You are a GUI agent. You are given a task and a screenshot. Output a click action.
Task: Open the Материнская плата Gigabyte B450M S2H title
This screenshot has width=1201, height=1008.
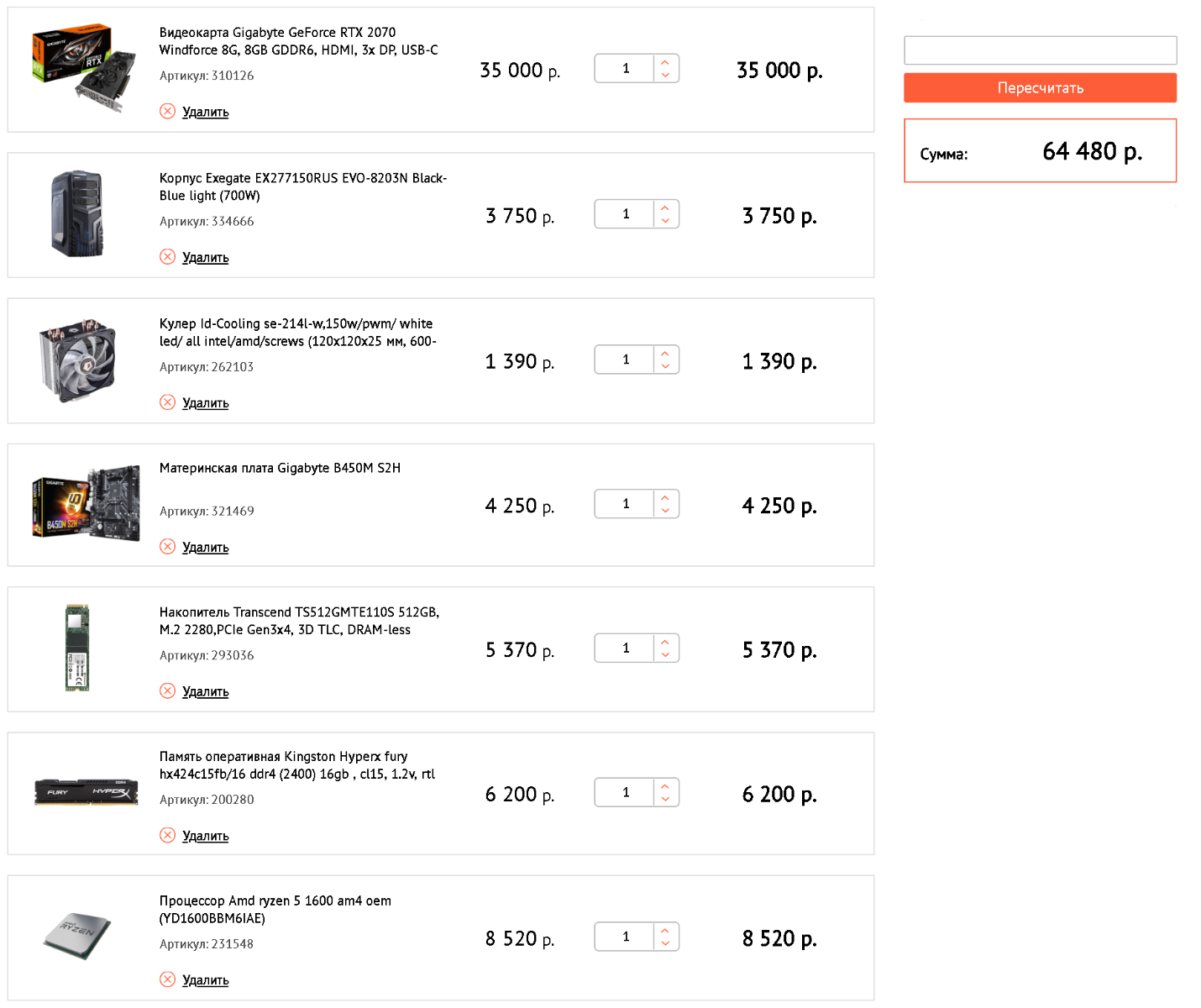click(280, 468)
